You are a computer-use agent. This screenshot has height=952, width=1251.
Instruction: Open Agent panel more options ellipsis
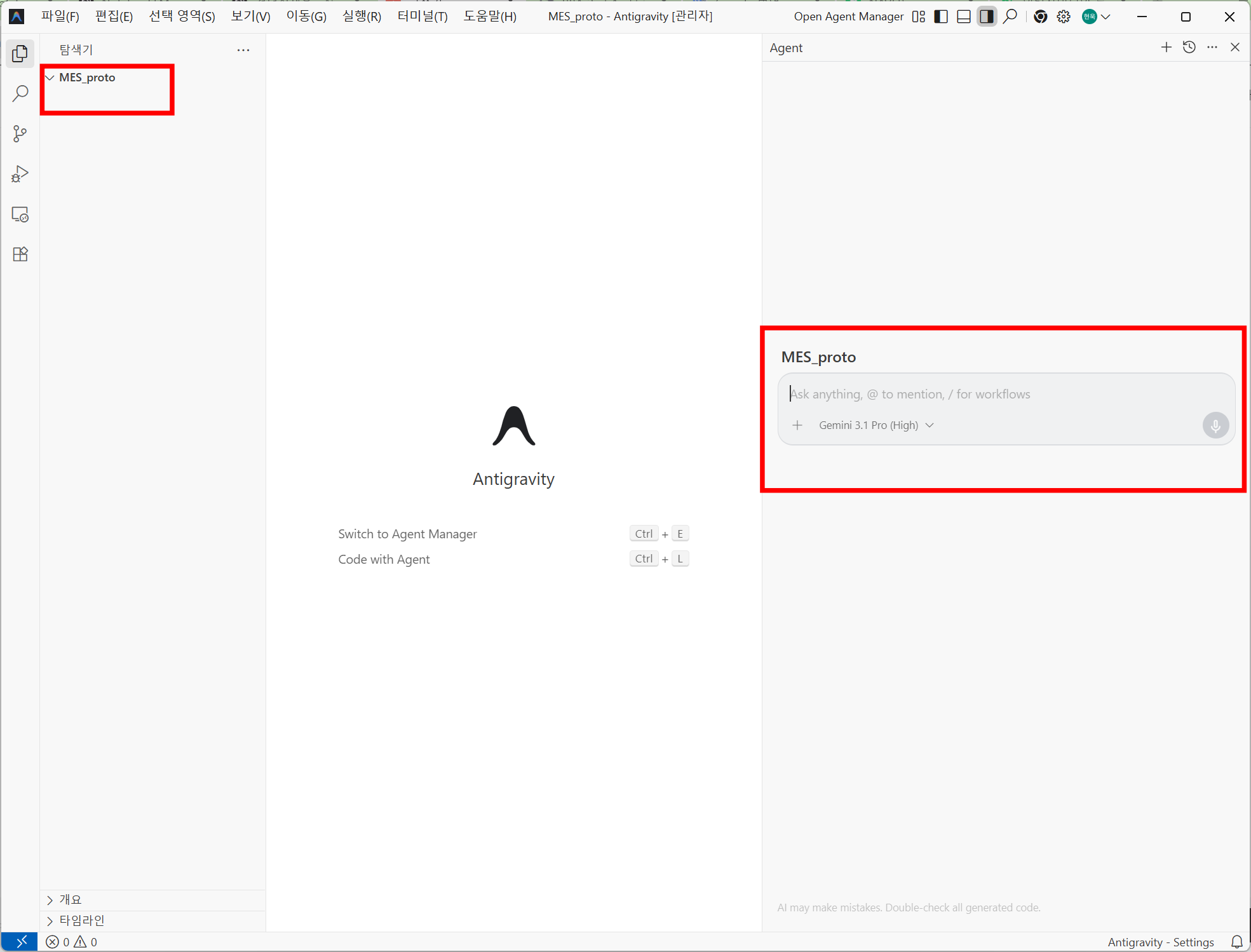click(1212, 47)
